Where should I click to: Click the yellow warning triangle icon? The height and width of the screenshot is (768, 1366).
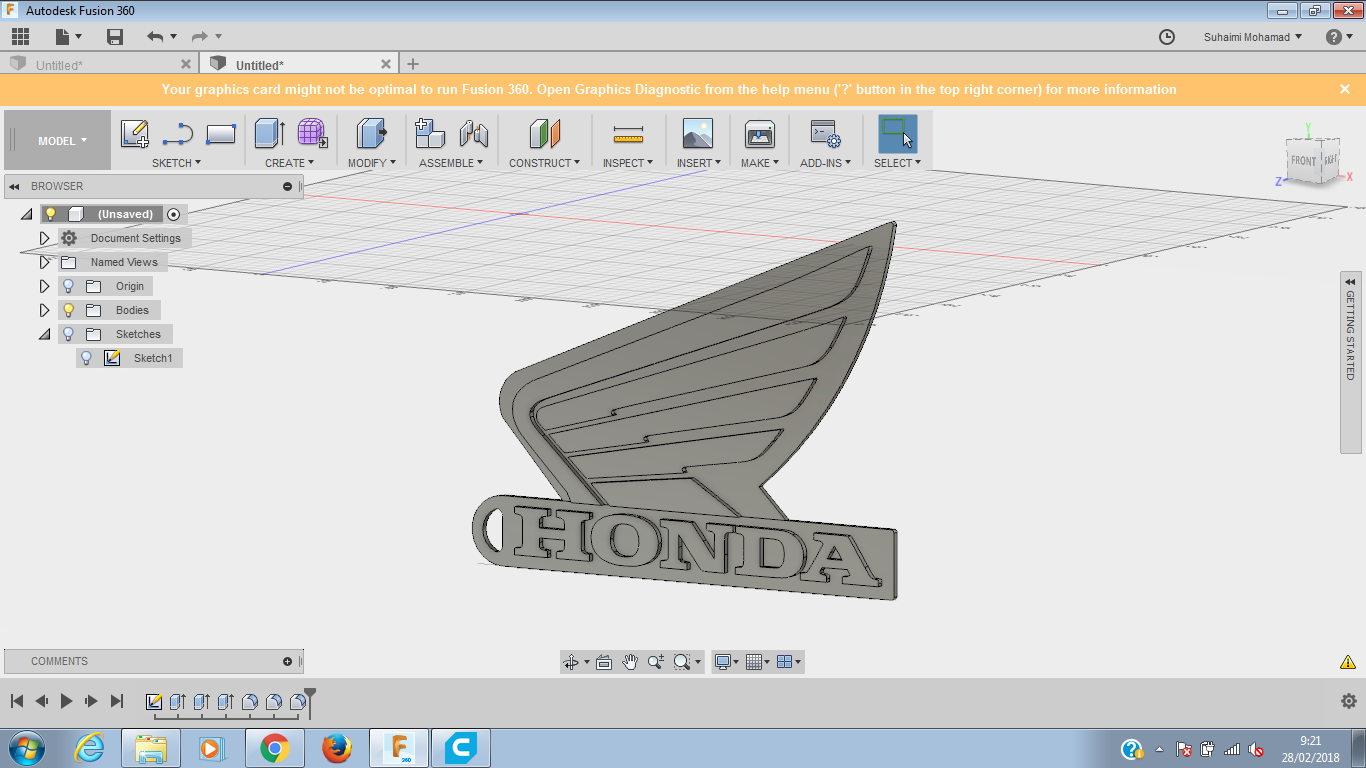(x=1348, y=662)
